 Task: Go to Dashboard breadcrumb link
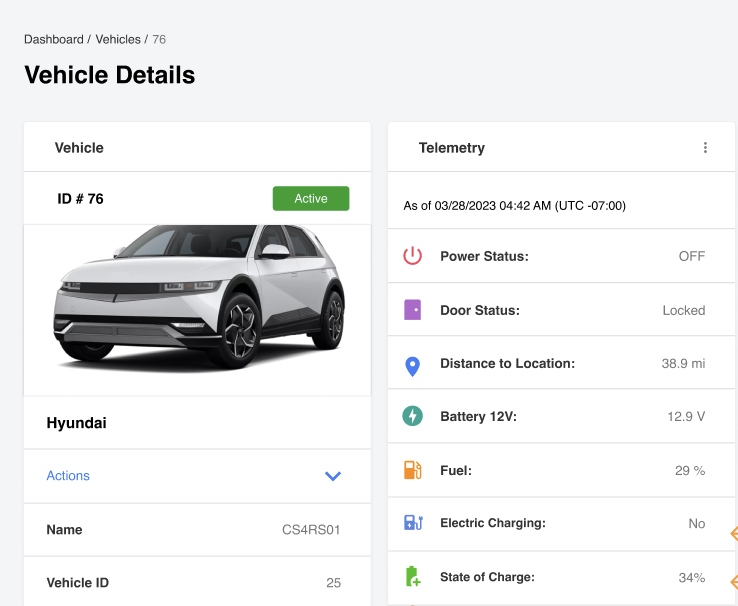click(x=54, y=39)
